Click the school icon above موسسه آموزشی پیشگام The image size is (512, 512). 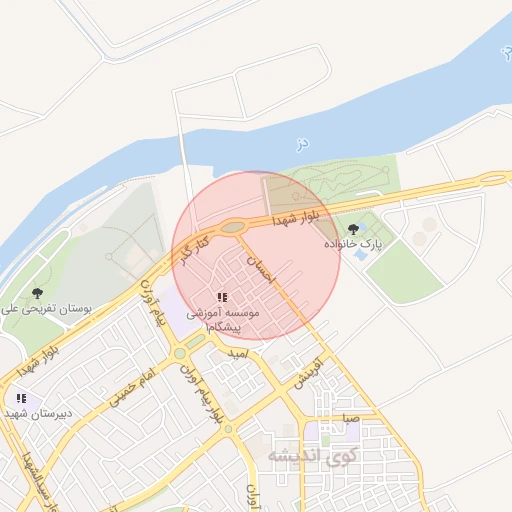(x=222, y=297)
